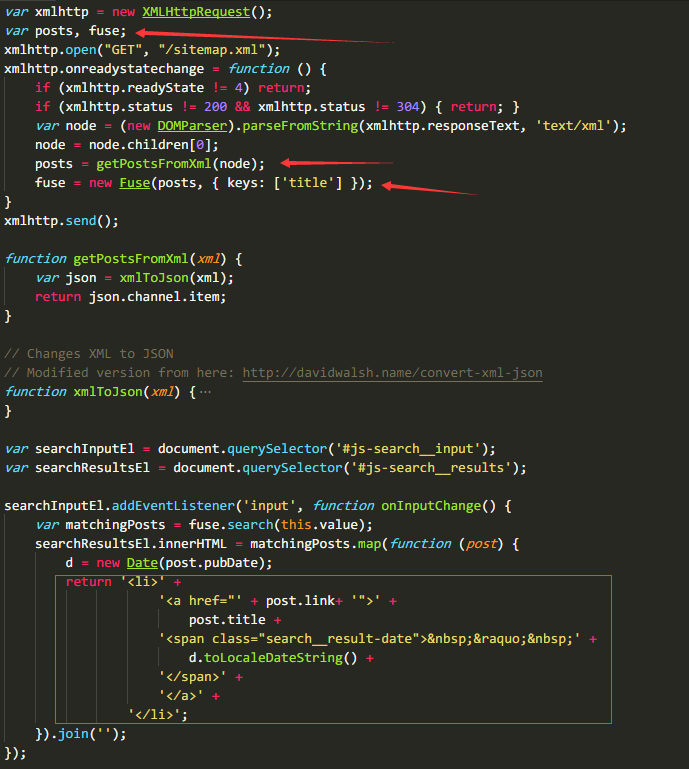The width and height of the screenshot is (689, 769).
Task: Click the '</a>' closing tag string
Action: tap(180, 696)
